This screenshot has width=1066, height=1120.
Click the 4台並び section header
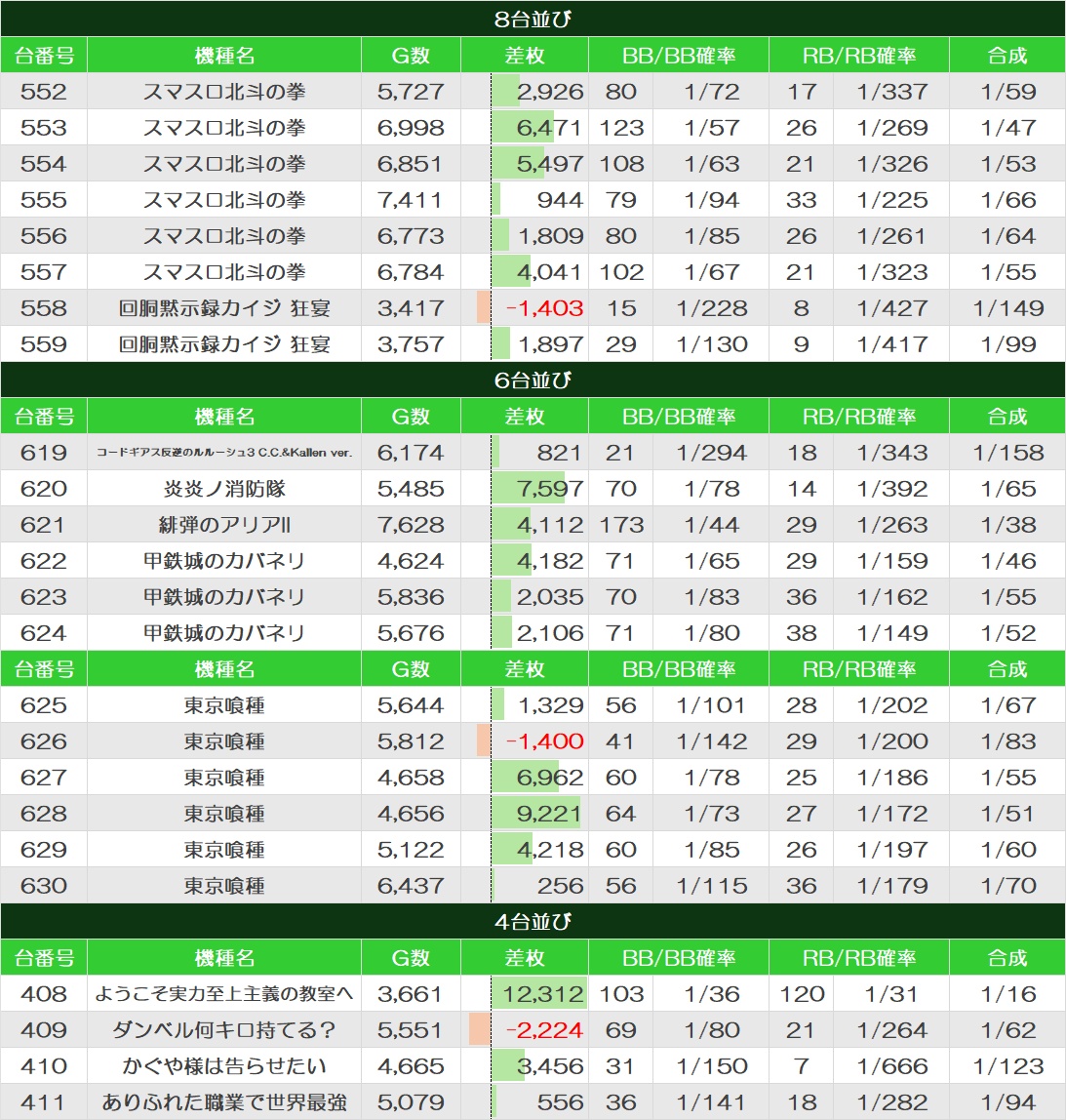click(x=533, y=921)
